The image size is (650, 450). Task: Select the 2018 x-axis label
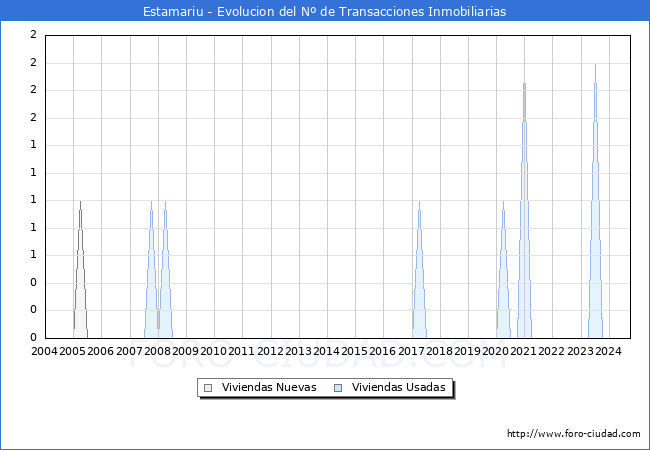coord(439,351)
